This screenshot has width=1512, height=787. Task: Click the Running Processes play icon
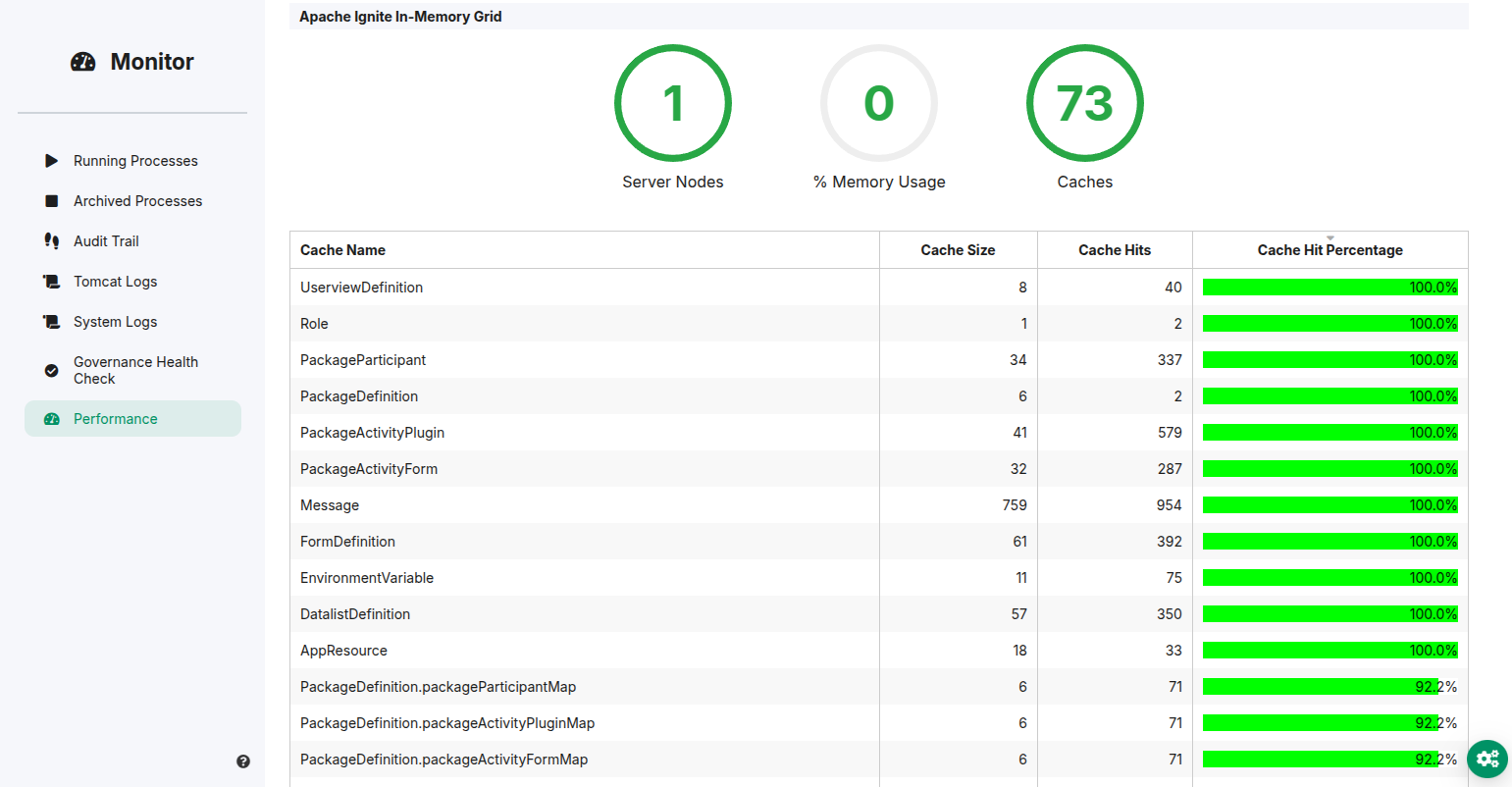52,161
